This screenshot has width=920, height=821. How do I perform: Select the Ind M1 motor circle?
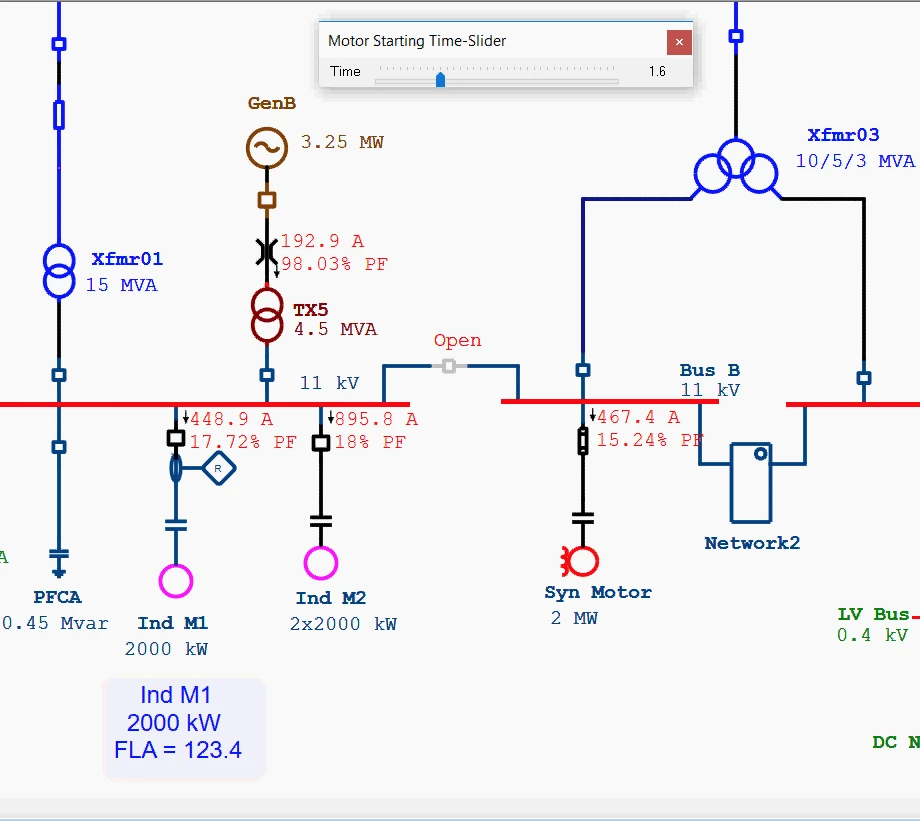175,581
